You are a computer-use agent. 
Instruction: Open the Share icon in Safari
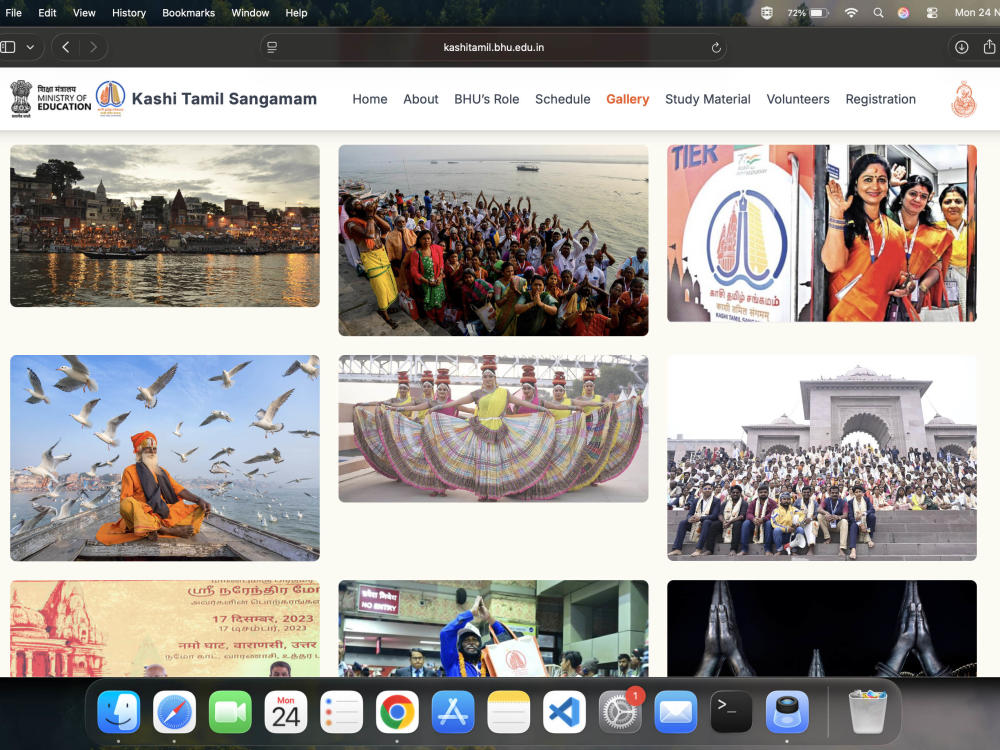pos(989,47)
